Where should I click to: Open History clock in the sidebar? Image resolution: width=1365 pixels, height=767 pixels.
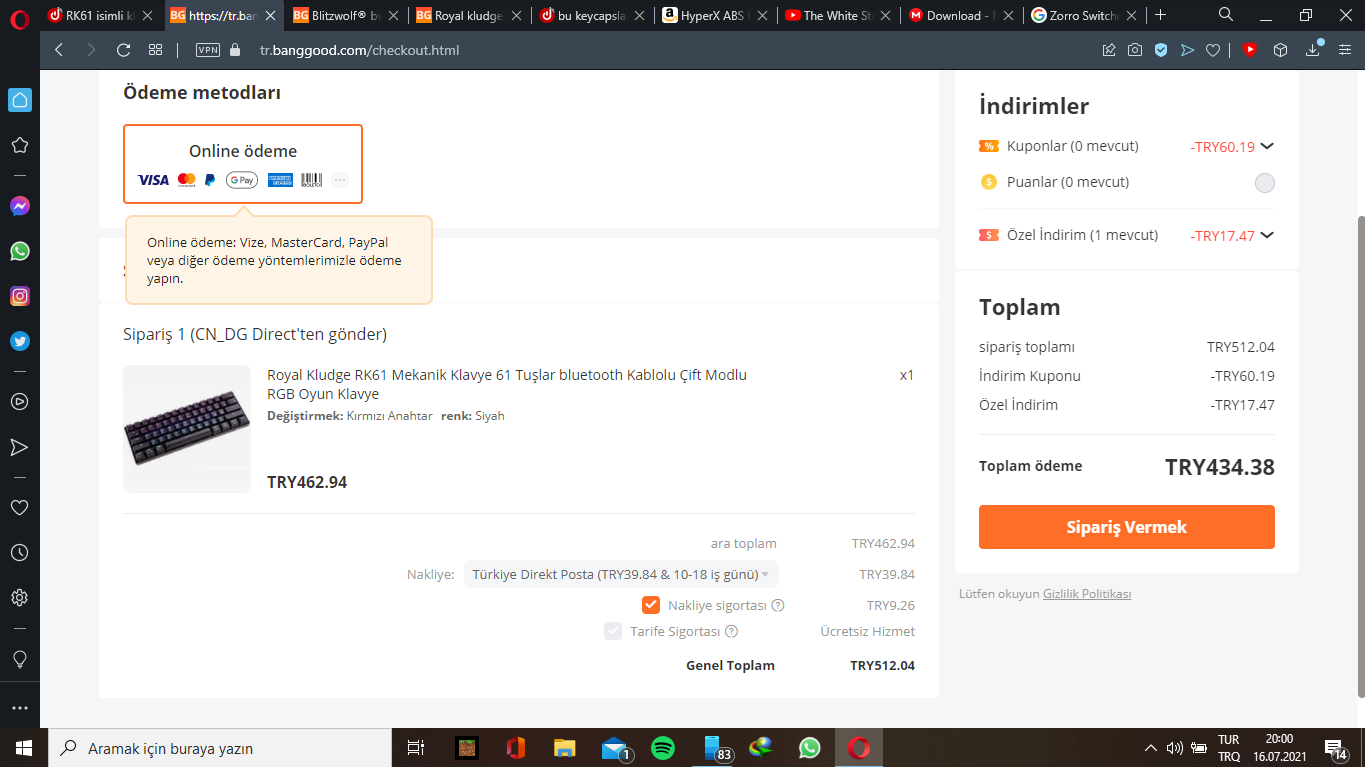[19, 552]
